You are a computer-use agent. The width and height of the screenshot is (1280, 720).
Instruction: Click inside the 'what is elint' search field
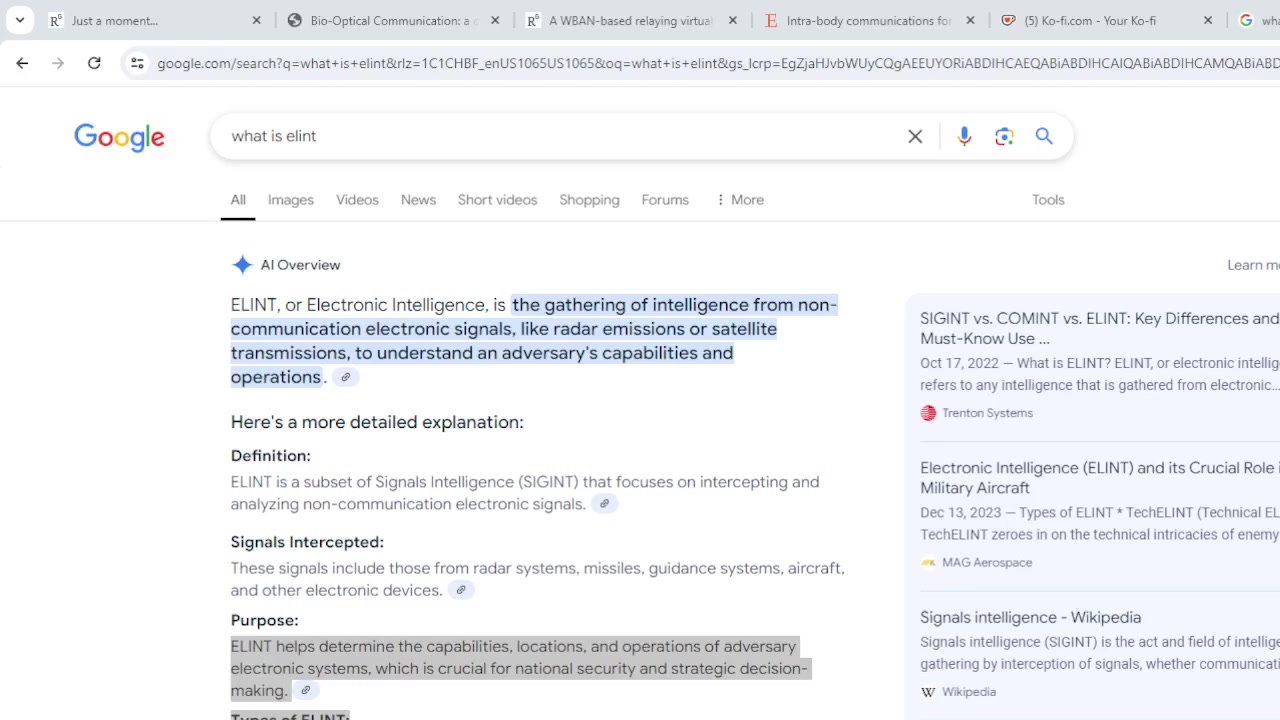click(x=560, y=136)
